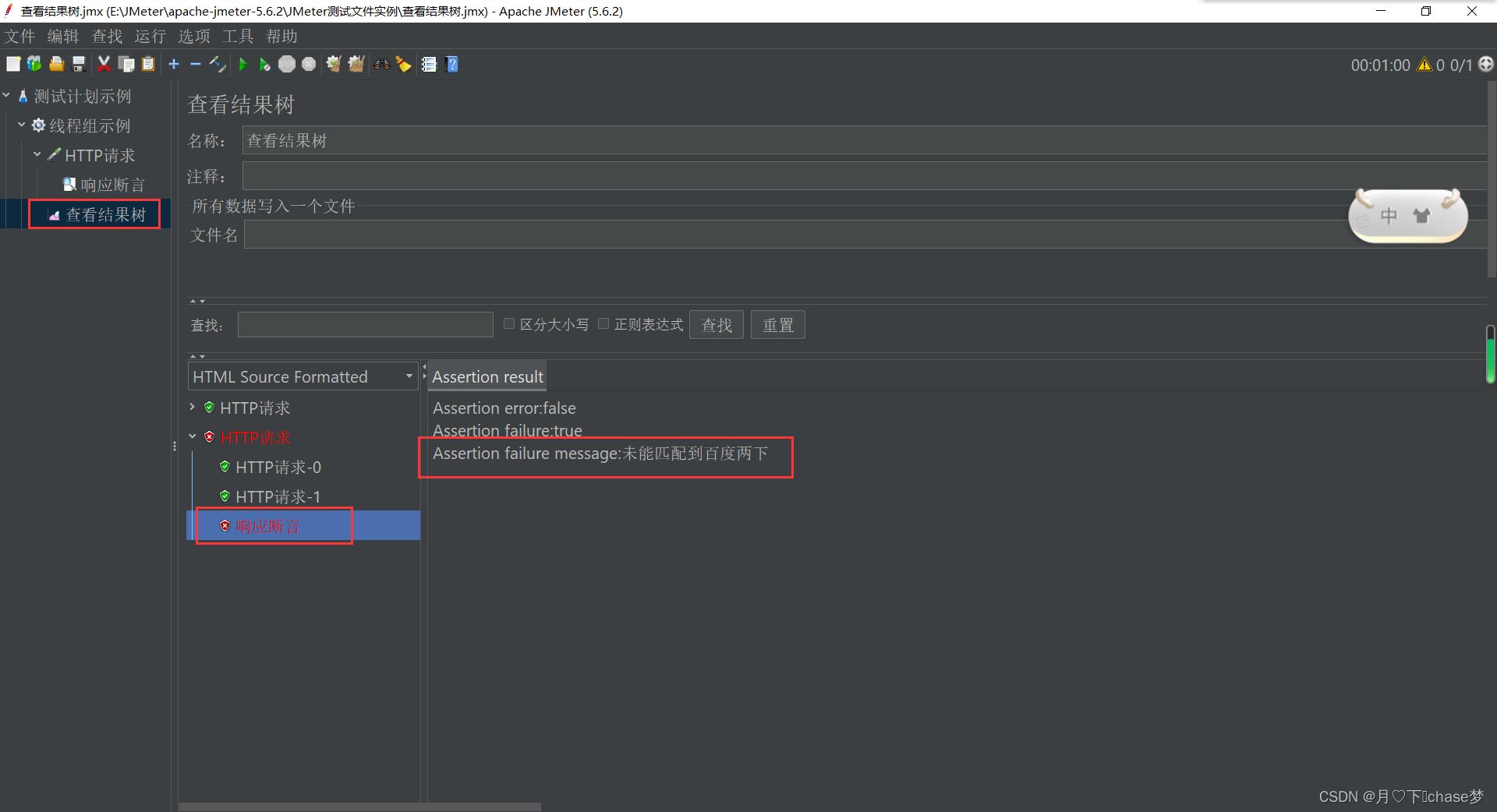Viewport: 1497px width, 812px height.
Task: Select the HTTP请求-1 sub-result
Action: pyautogui.click(x=270, y=496)
